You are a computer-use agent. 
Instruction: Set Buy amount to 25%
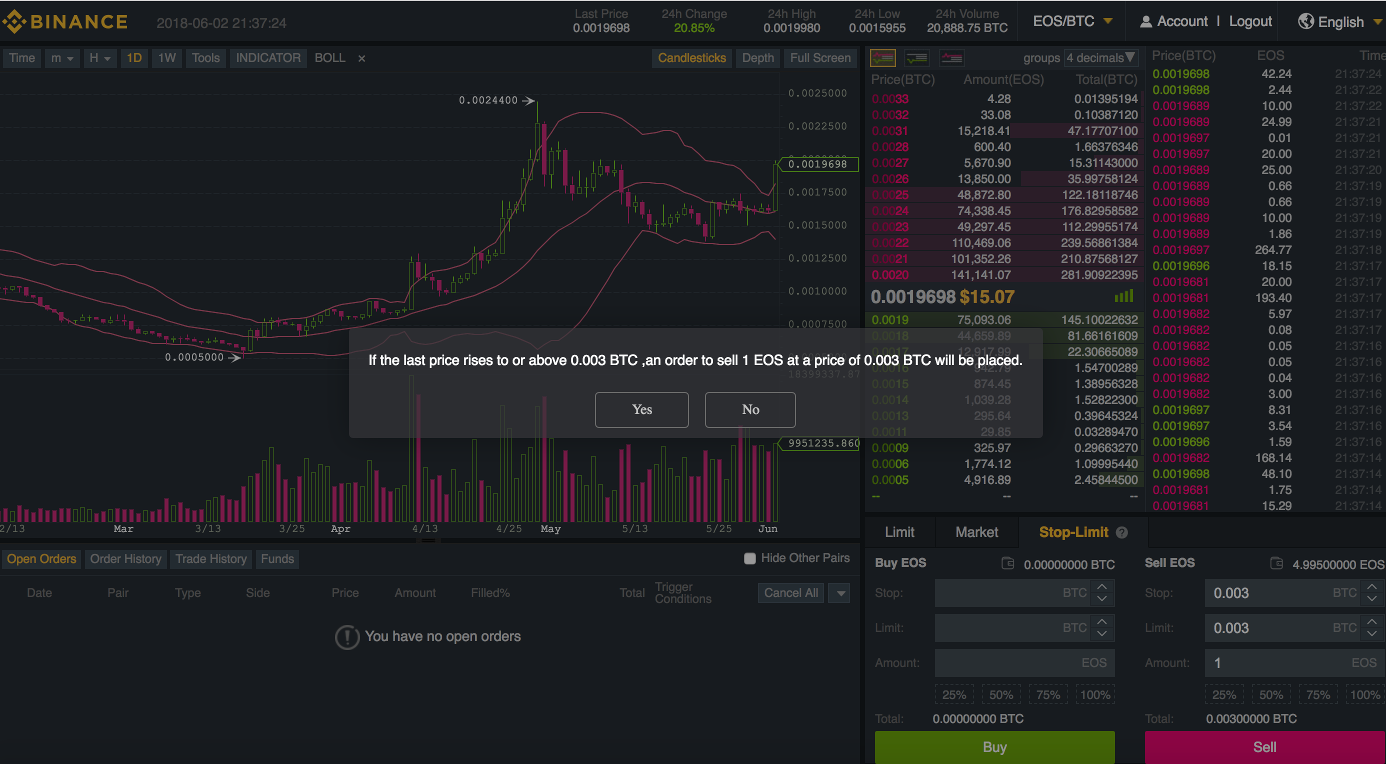click(x=954, y=695)
